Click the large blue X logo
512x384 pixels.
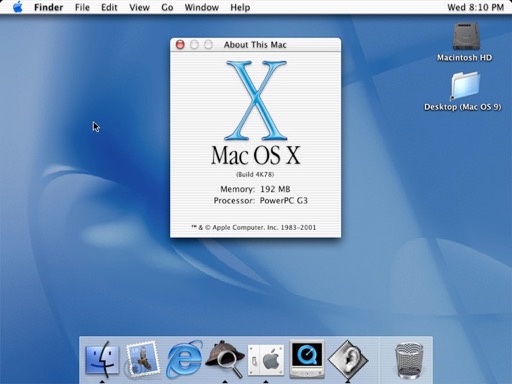click(x=256, y=100)
